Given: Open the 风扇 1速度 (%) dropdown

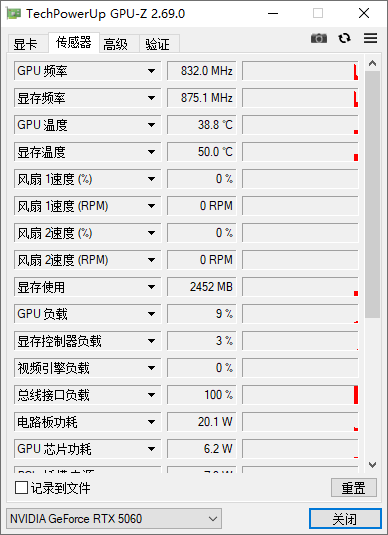Looking at the screenshot, I should [151, 179].
